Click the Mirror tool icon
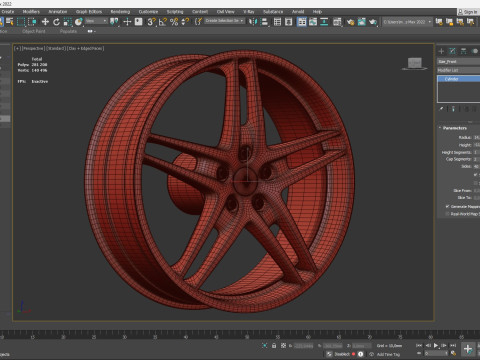480x360 pixels. click(x=253, y=22)
